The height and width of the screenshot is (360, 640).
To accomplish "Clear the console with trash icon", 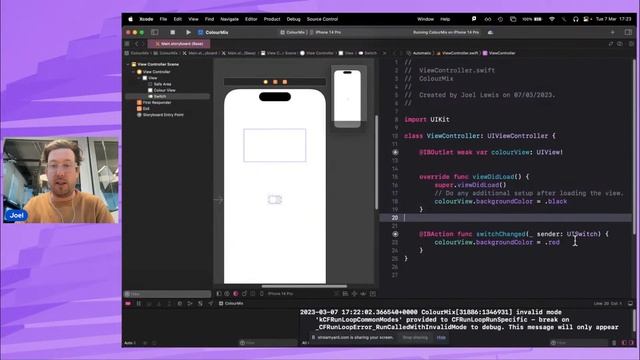I will 614,343.
